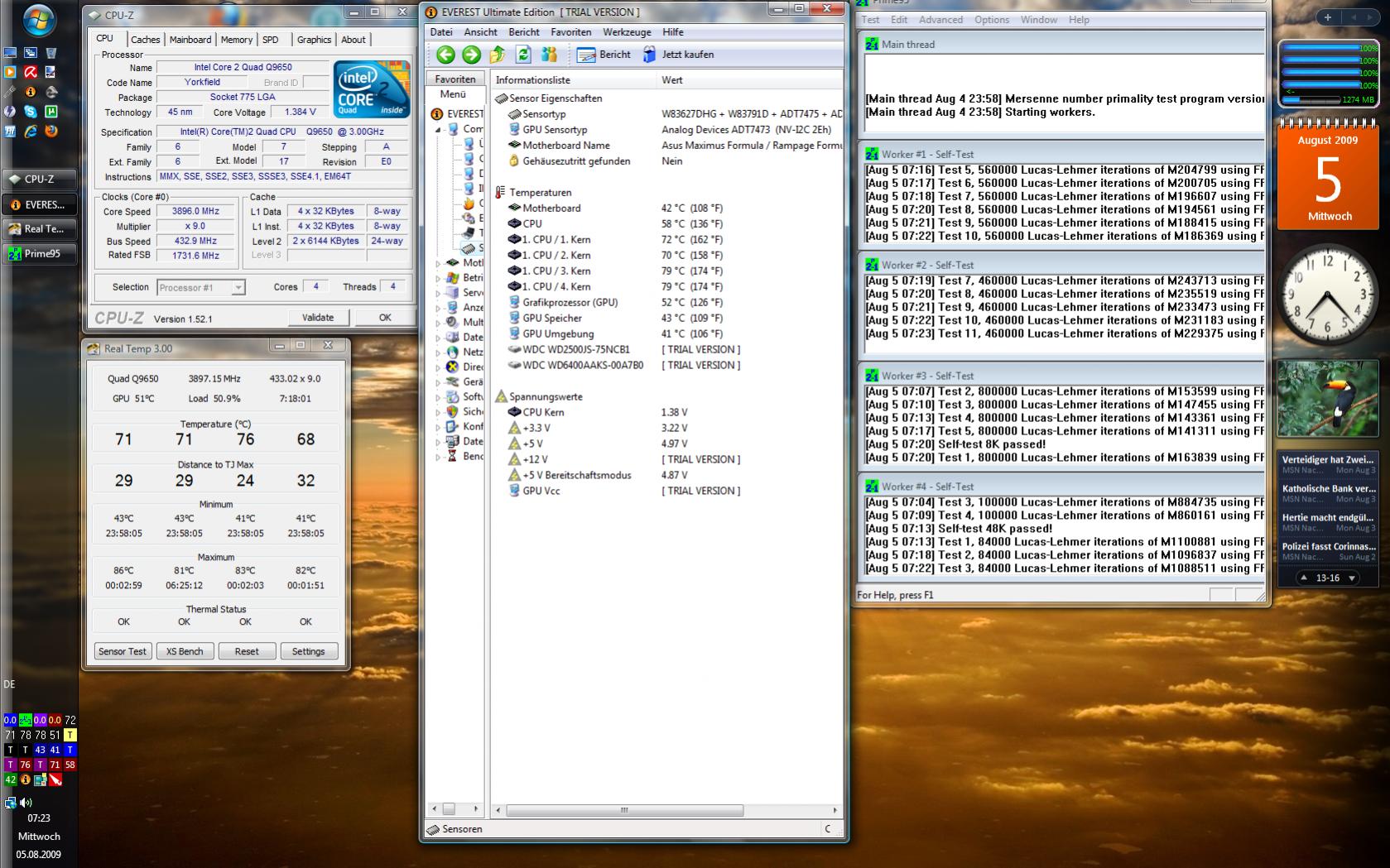Click the EVEREST info tray icon

(25, 779)
